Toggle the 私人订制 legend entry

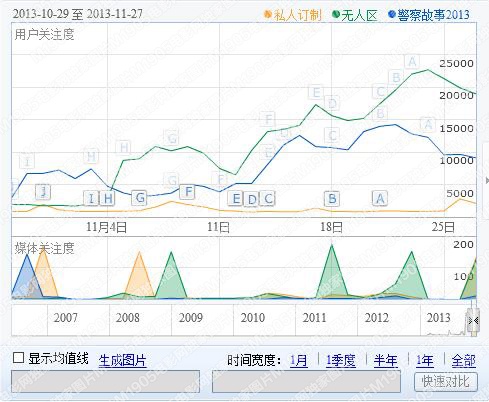[x=293, y=15]
